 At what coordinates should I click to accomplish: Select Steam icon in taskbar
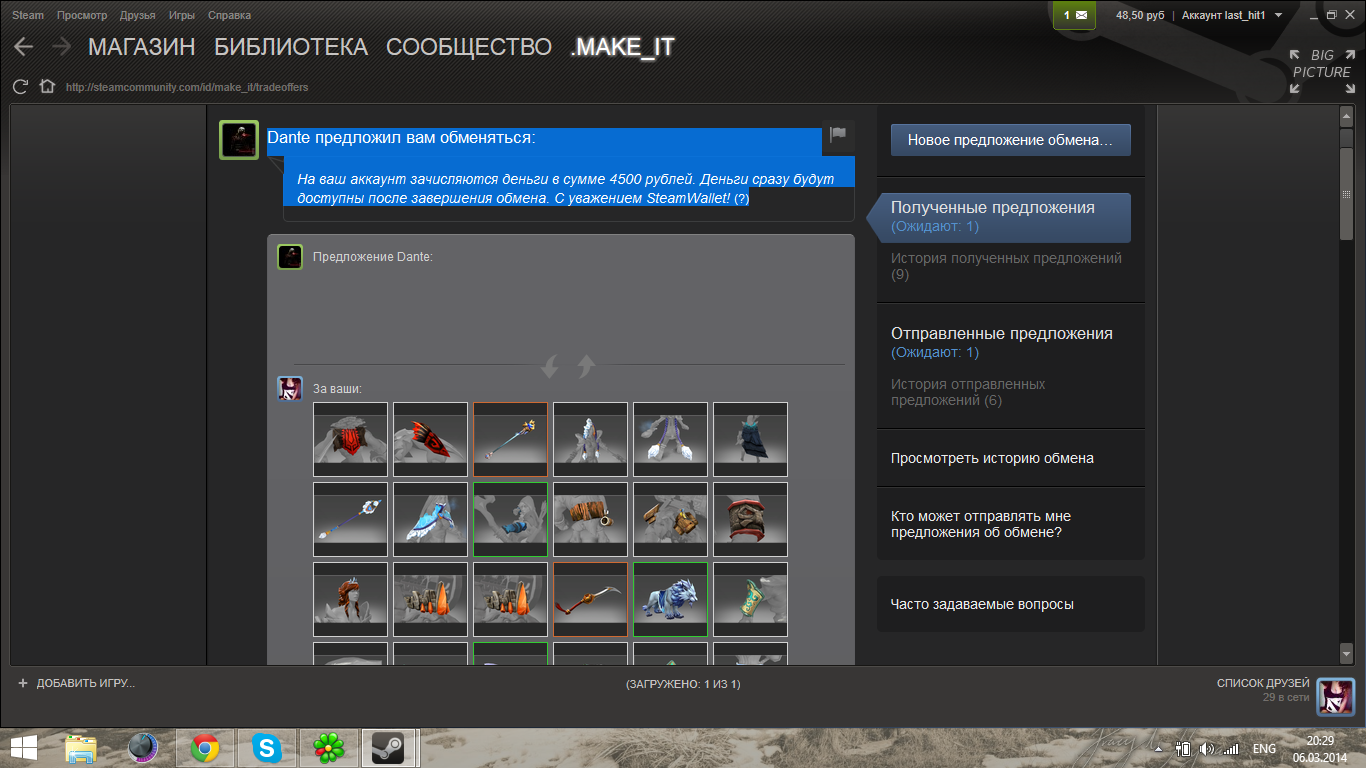(x=388, y=747)
